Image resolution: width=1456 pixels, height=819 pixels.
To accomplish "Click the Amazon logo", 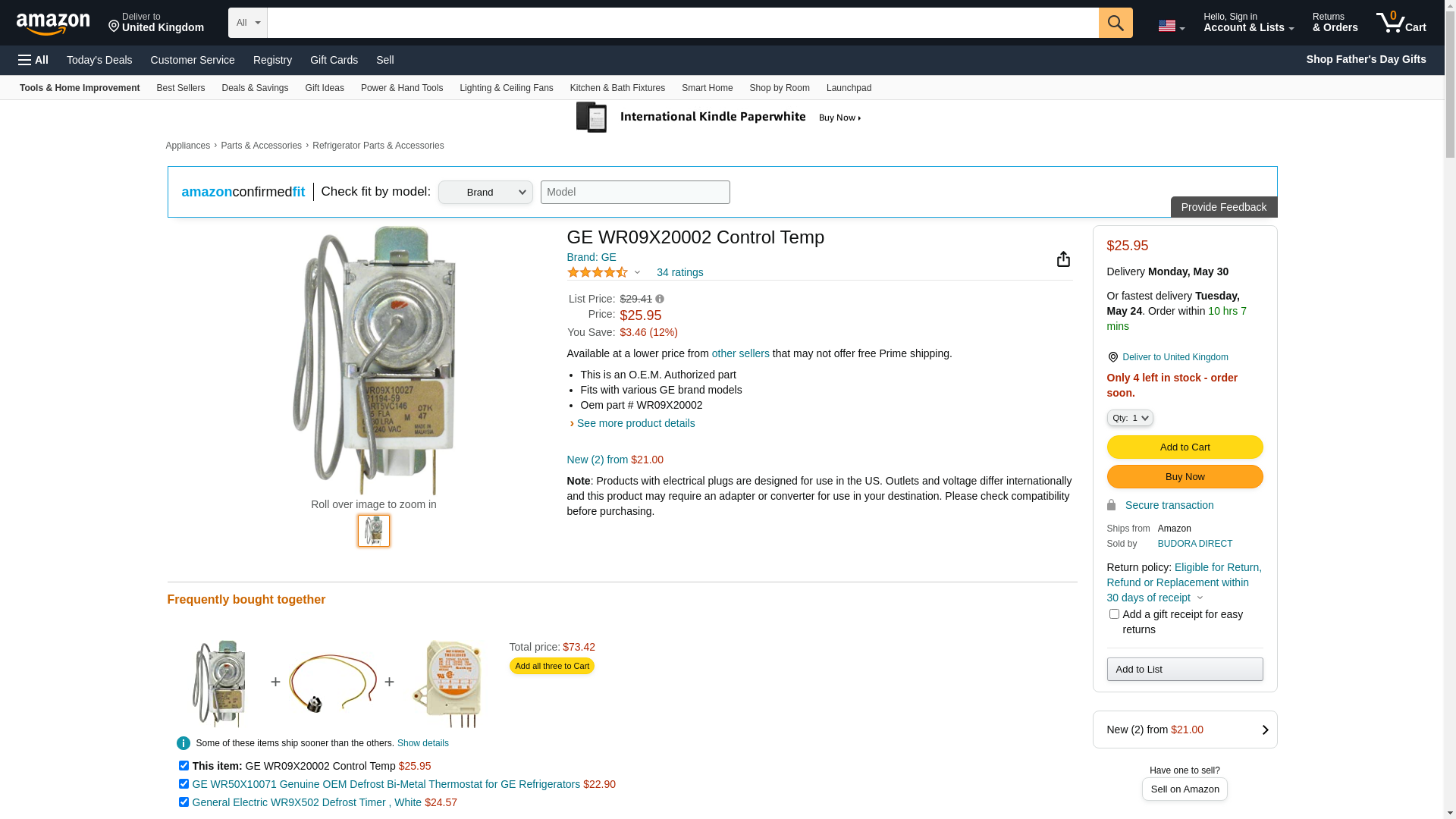I will (x=53, y=24).
